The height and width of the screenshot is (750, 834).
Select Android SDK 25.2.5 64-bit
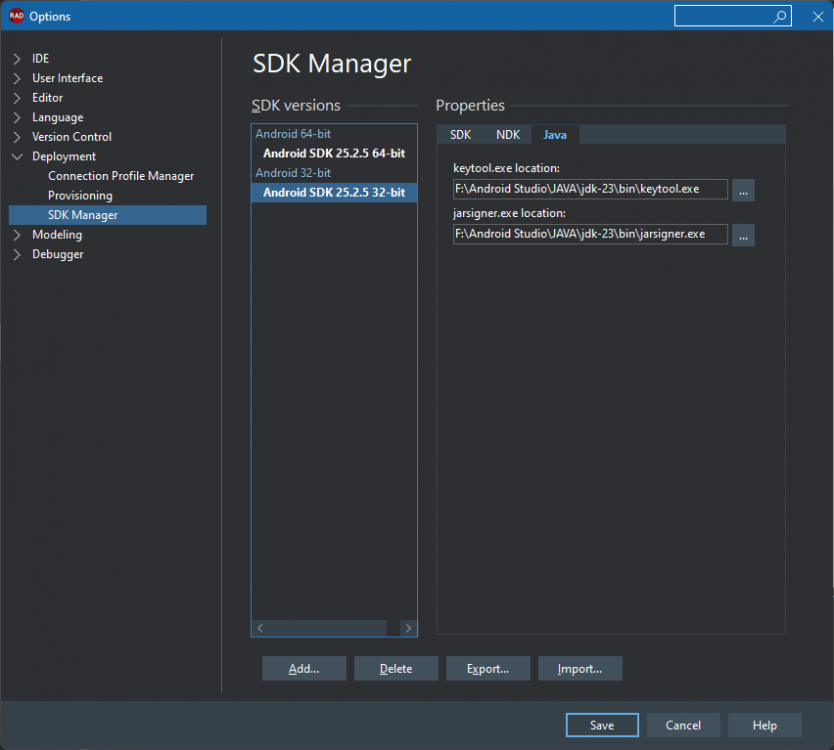click(334, 153)
